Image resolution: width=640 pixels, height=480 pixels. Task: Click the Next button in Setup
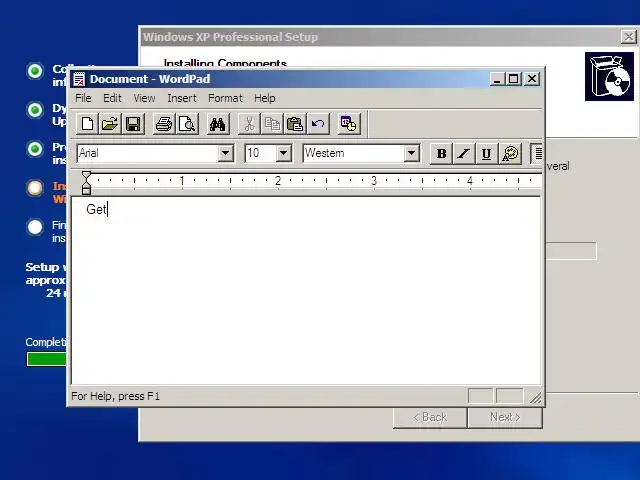505,417
